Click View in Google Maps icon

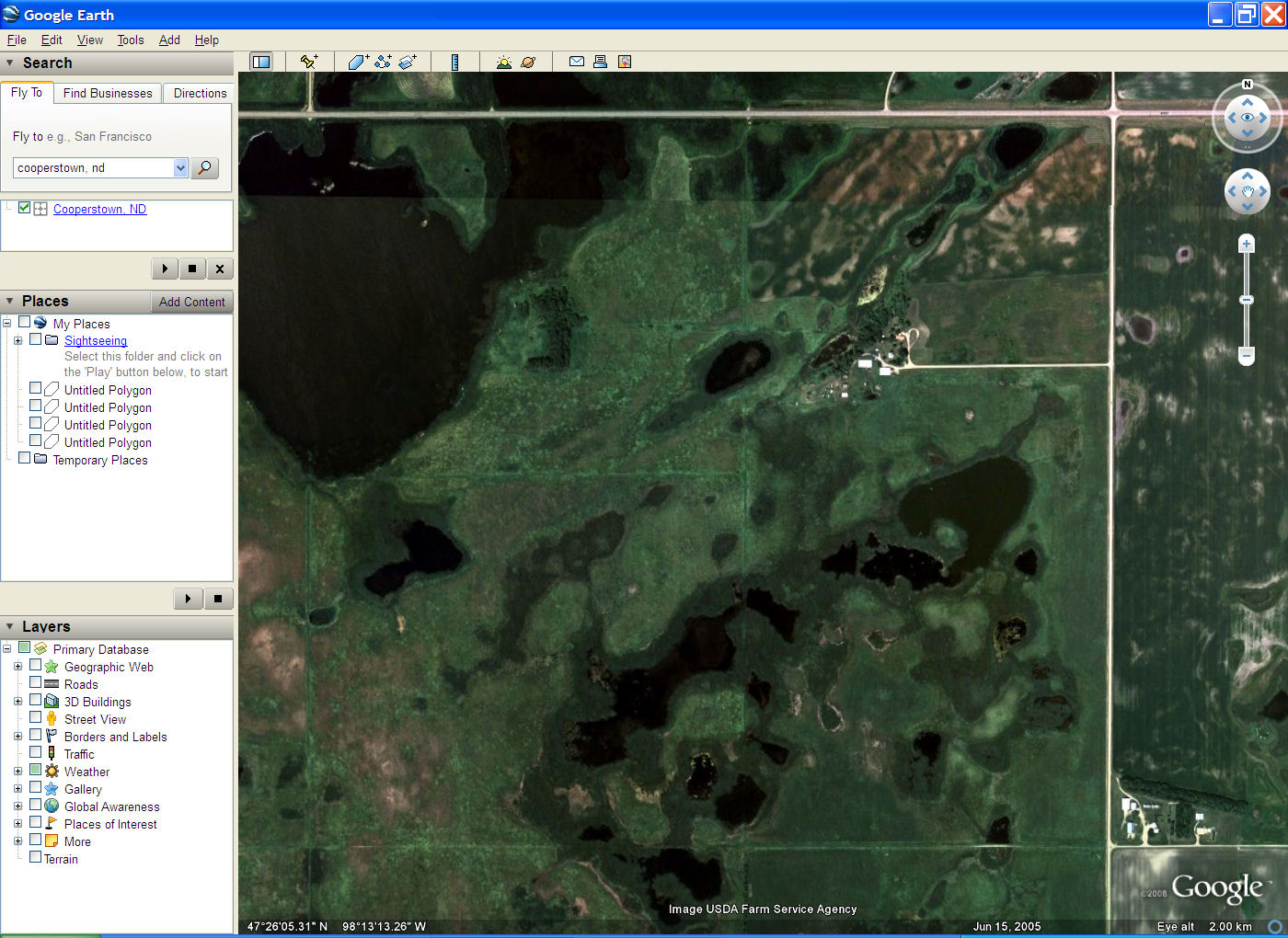pyautogui.click(x=625, y=62)
